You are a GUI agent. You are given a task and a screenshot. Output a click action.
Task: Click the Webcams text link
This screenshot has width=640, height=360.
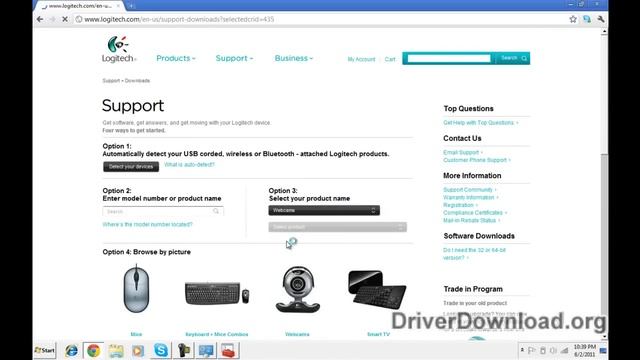coord(297,334)
